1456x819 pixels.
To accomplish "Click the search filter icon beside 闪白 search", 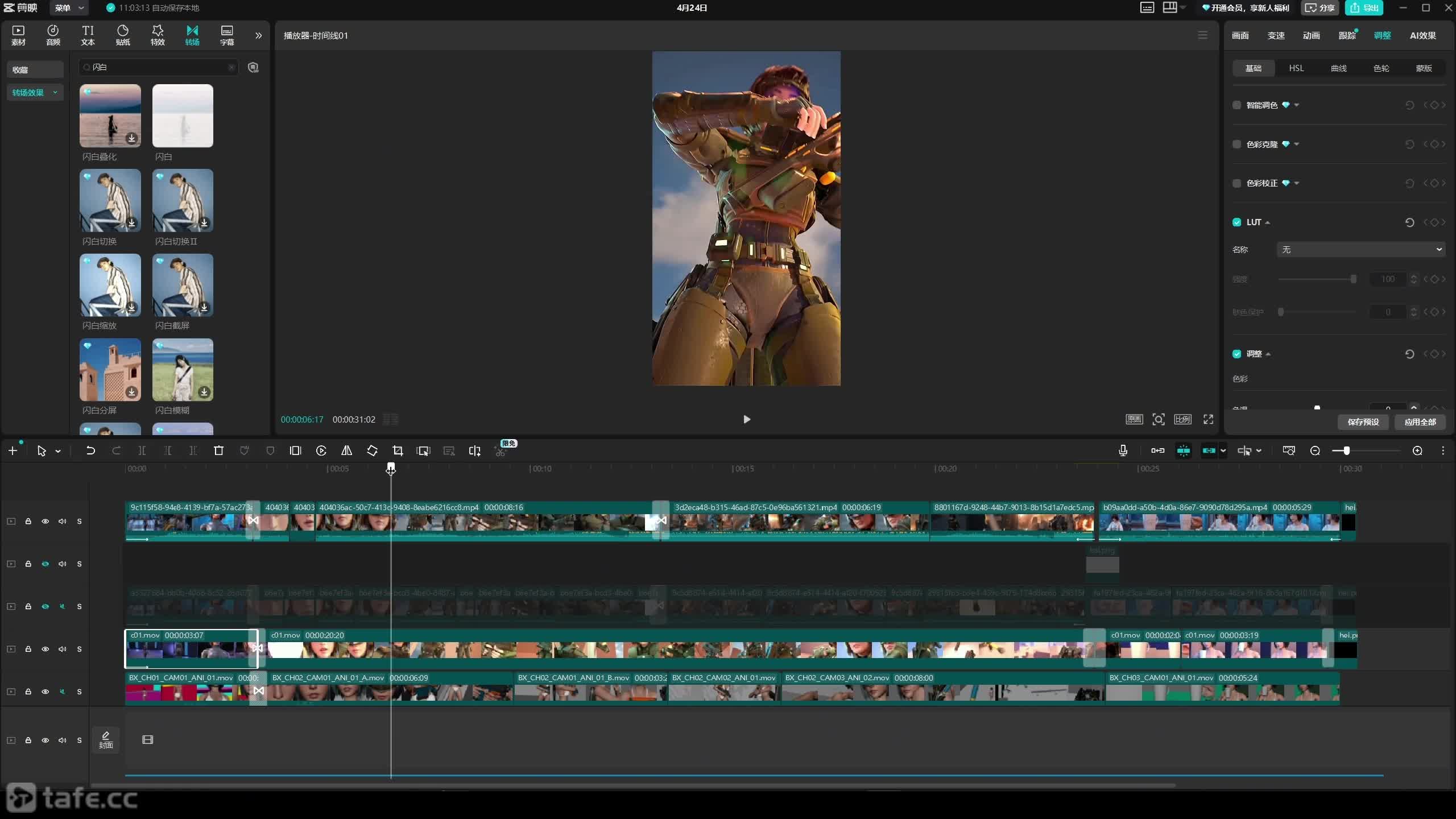I will tap(253, 67).
